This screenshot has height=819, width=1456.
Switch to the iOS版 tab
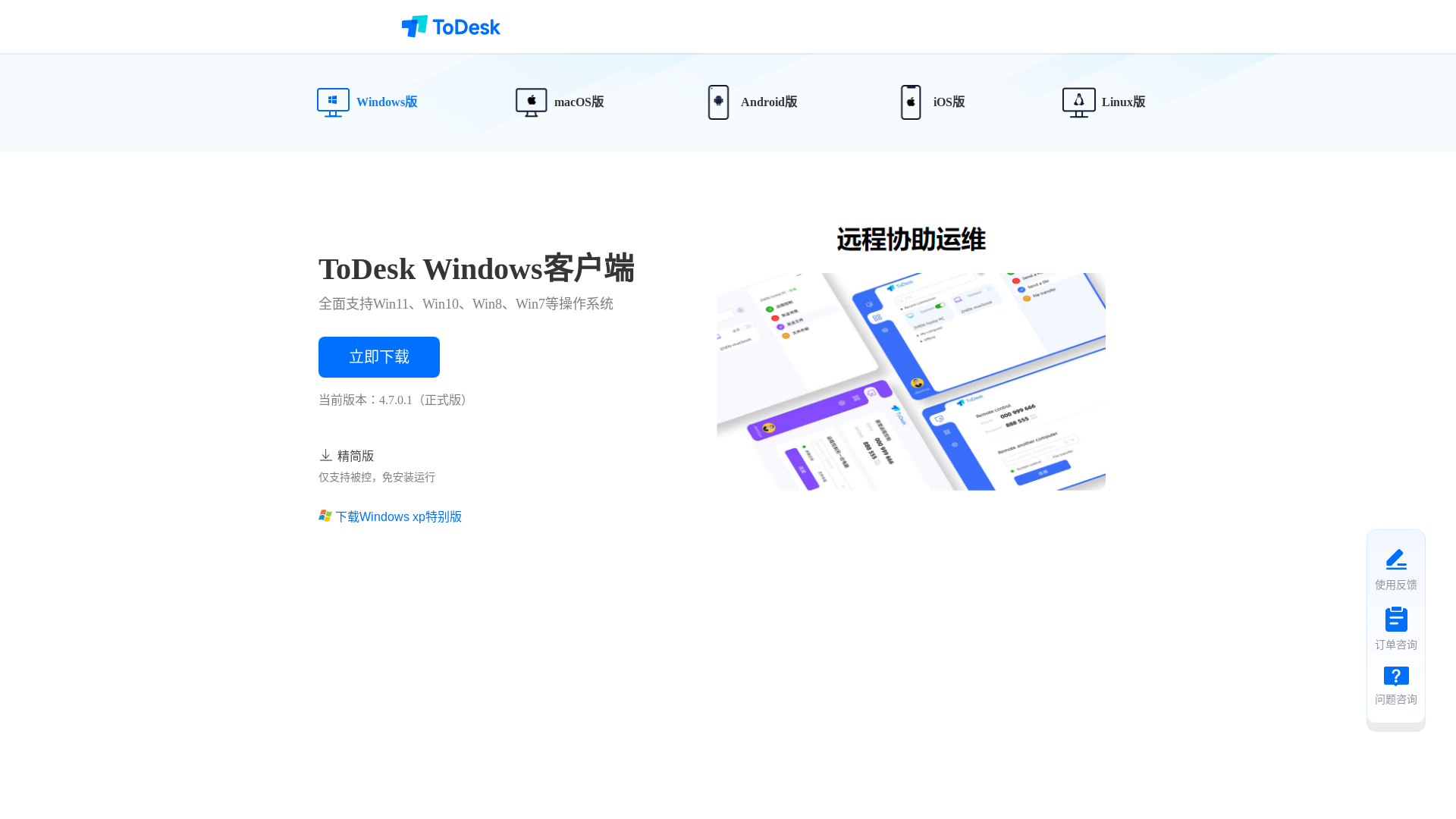pyautogui.click(x=933, y=102)
